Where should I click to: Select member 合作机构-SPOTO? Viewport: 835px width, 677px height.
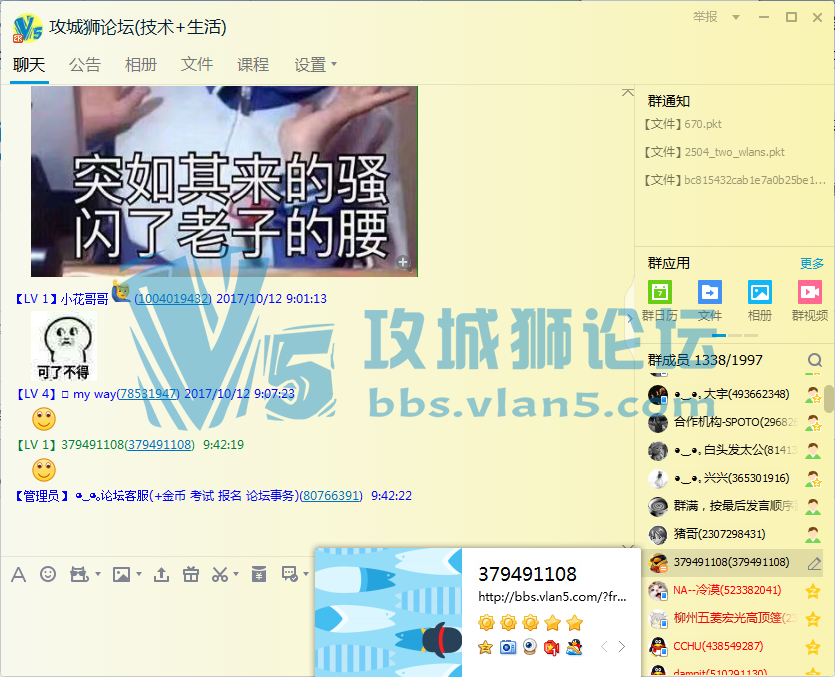click(x=734, y=422)
